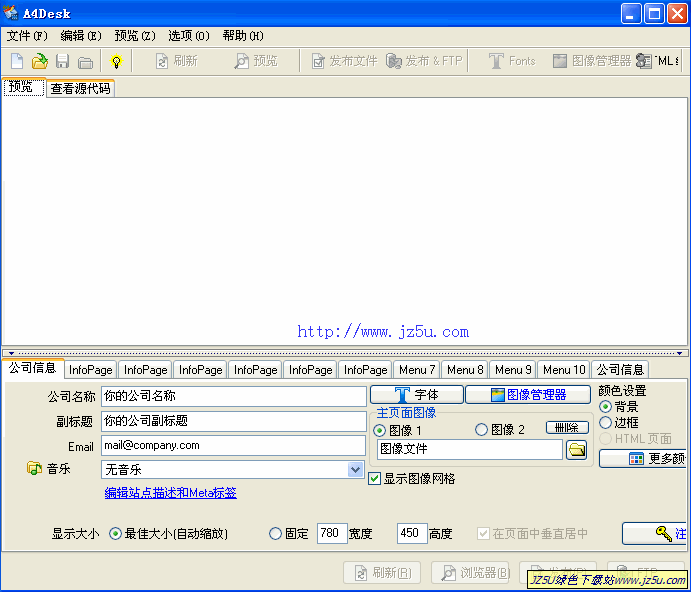Screen dimensions: 691x592
Task: Click 字体 font button
Action: (417, 395)
